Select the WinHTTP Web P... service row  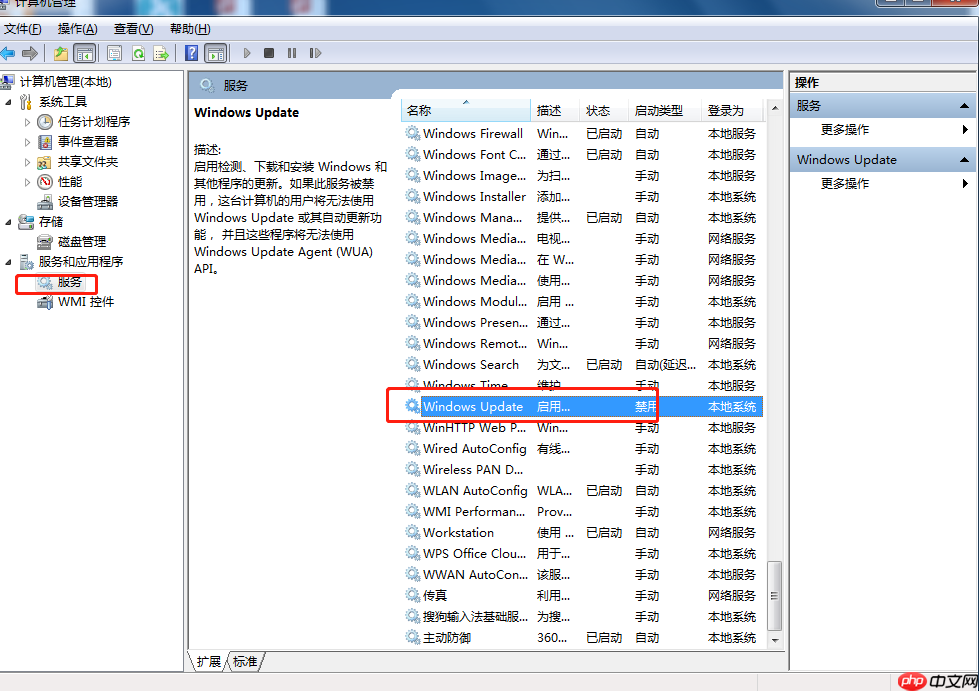point(583,428)
